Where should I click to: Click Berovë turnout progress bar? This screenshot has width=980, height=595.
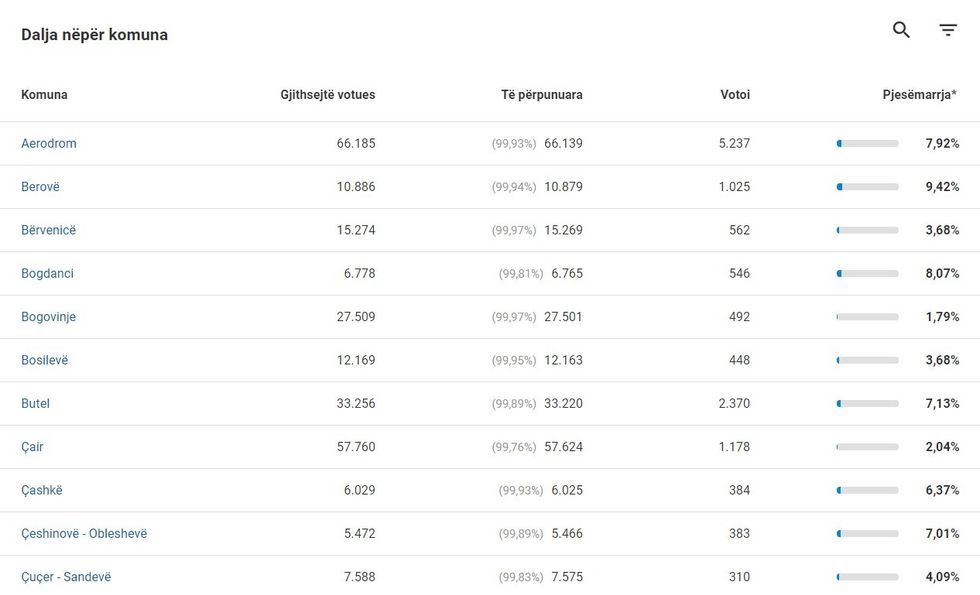click(867, 187)
